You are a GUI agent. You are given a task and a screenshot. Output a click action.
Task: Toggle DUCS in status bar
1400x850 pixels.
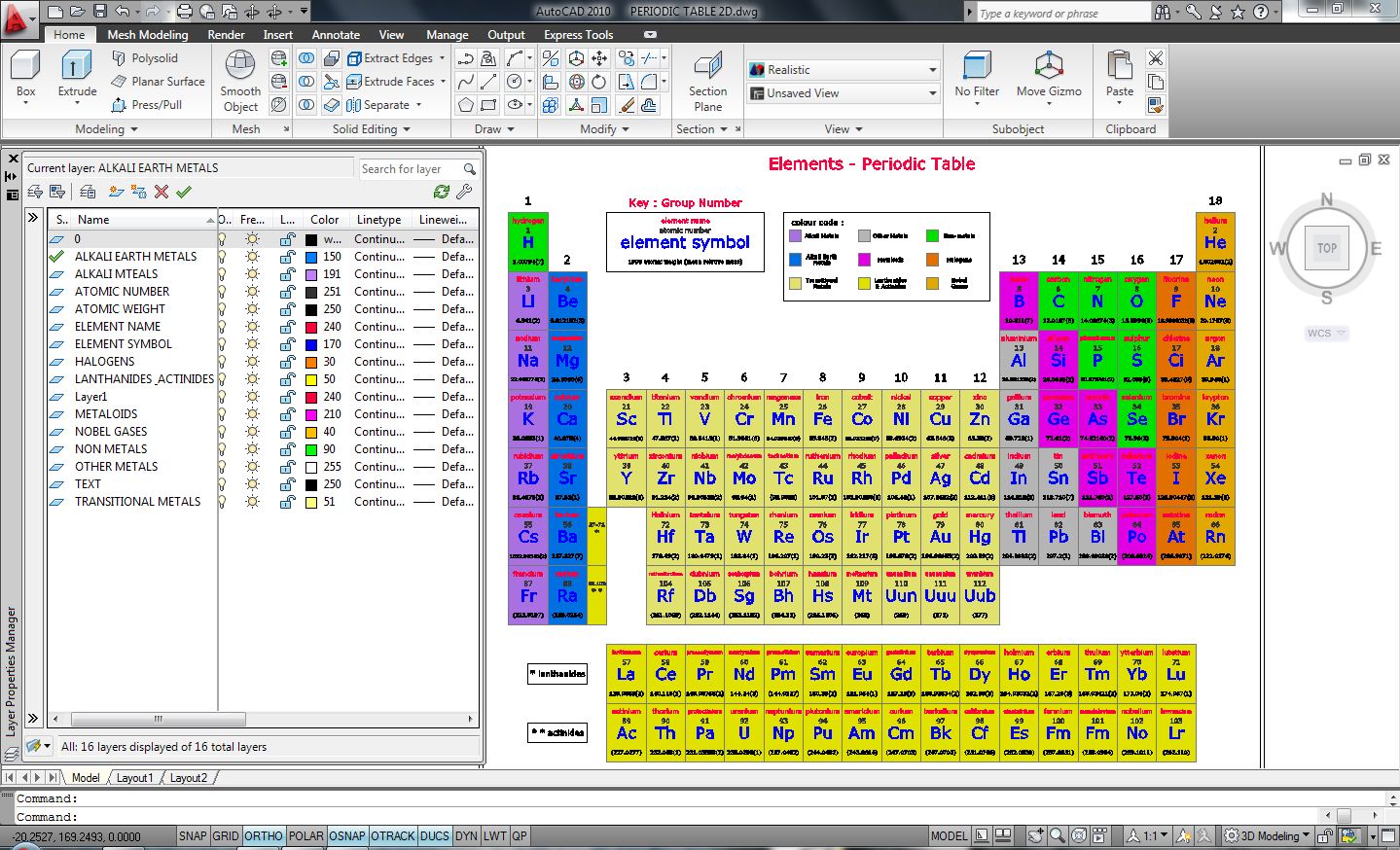[x=435, y=835]
